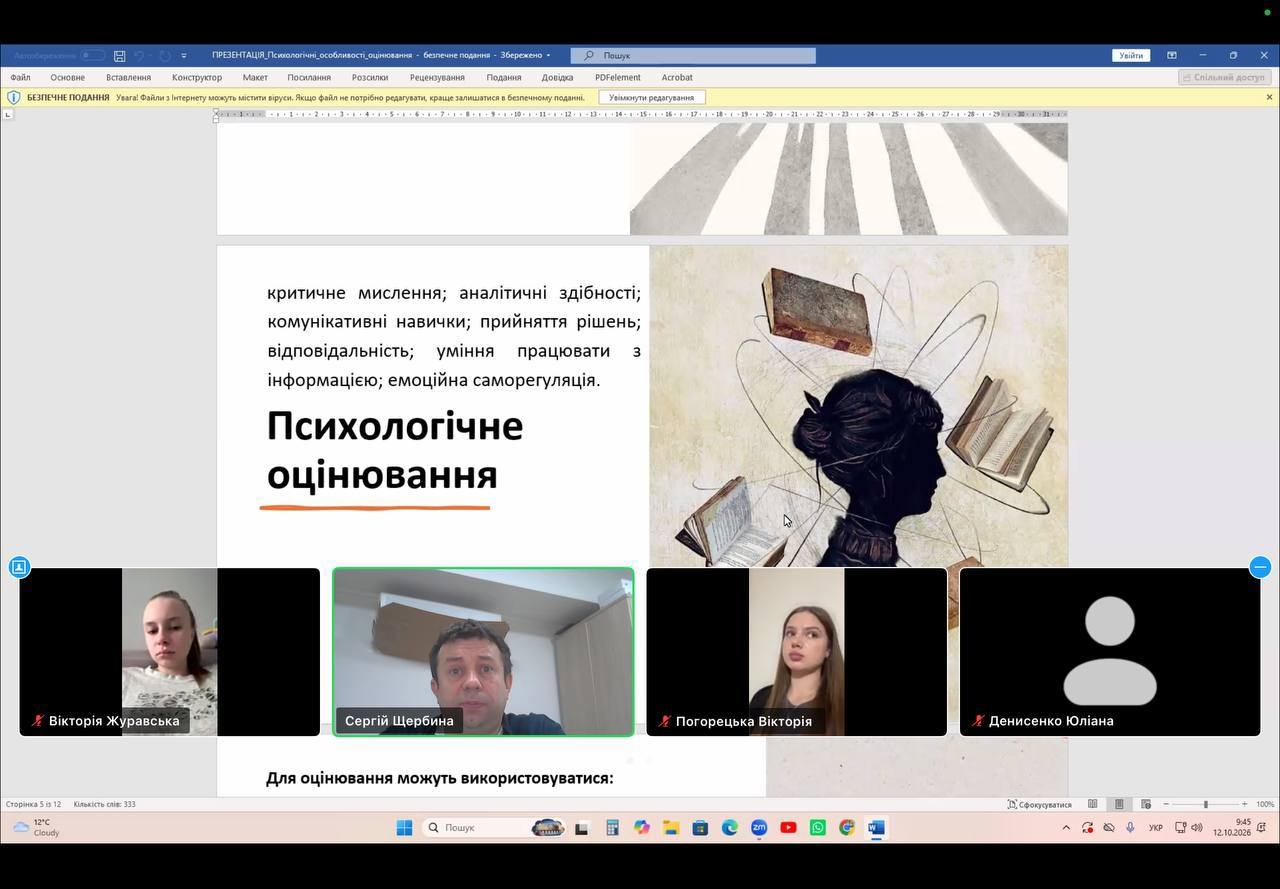This screenshot has height=889, width=1280.
Task: Adjust the zoom slider handle in status bar
Action: pos(1205,804)
